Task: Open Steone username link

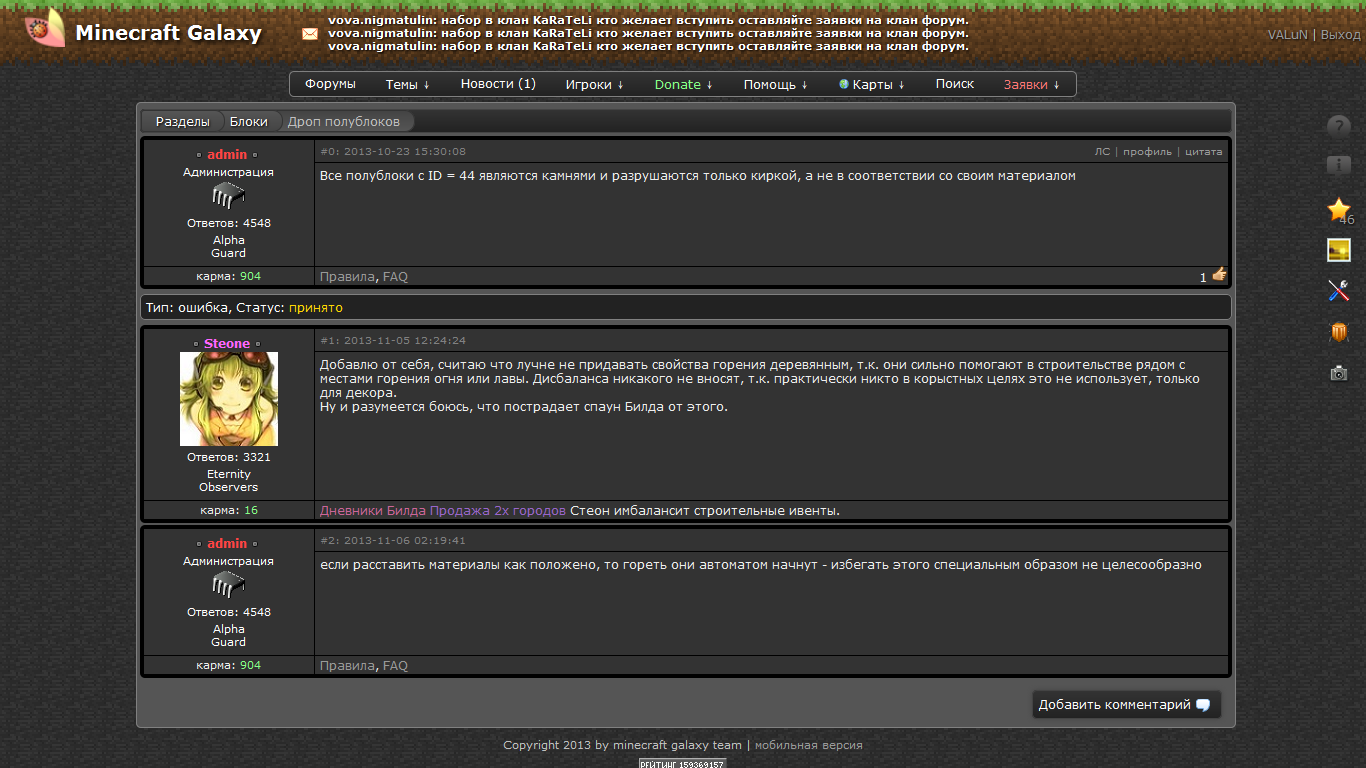Action: pyautogui.click(x=227, y=343)
